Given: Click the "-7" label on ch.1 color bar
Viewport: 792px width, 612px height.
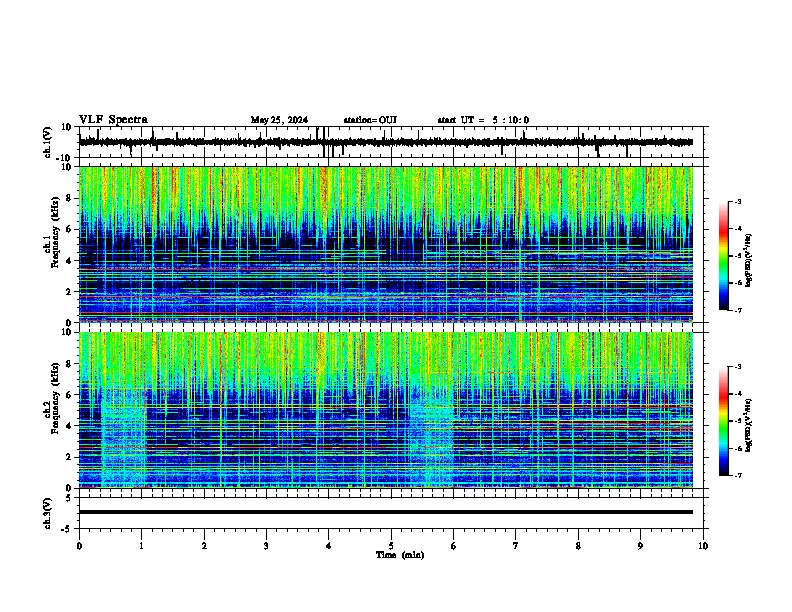Looking at the screenshot, I should pos(738,310).
